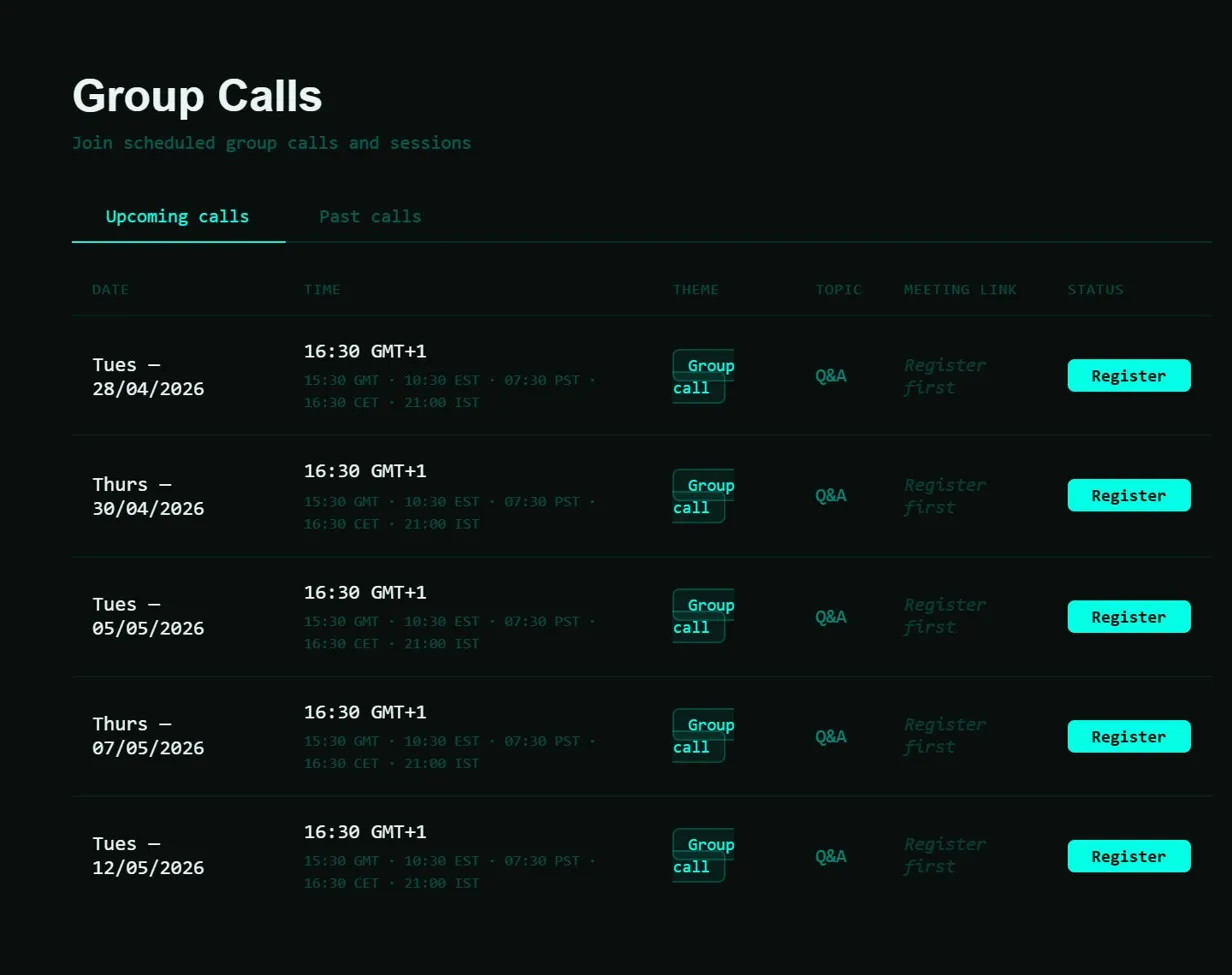
Task: Click the DATE column header
Action: (x=110, y=290)
